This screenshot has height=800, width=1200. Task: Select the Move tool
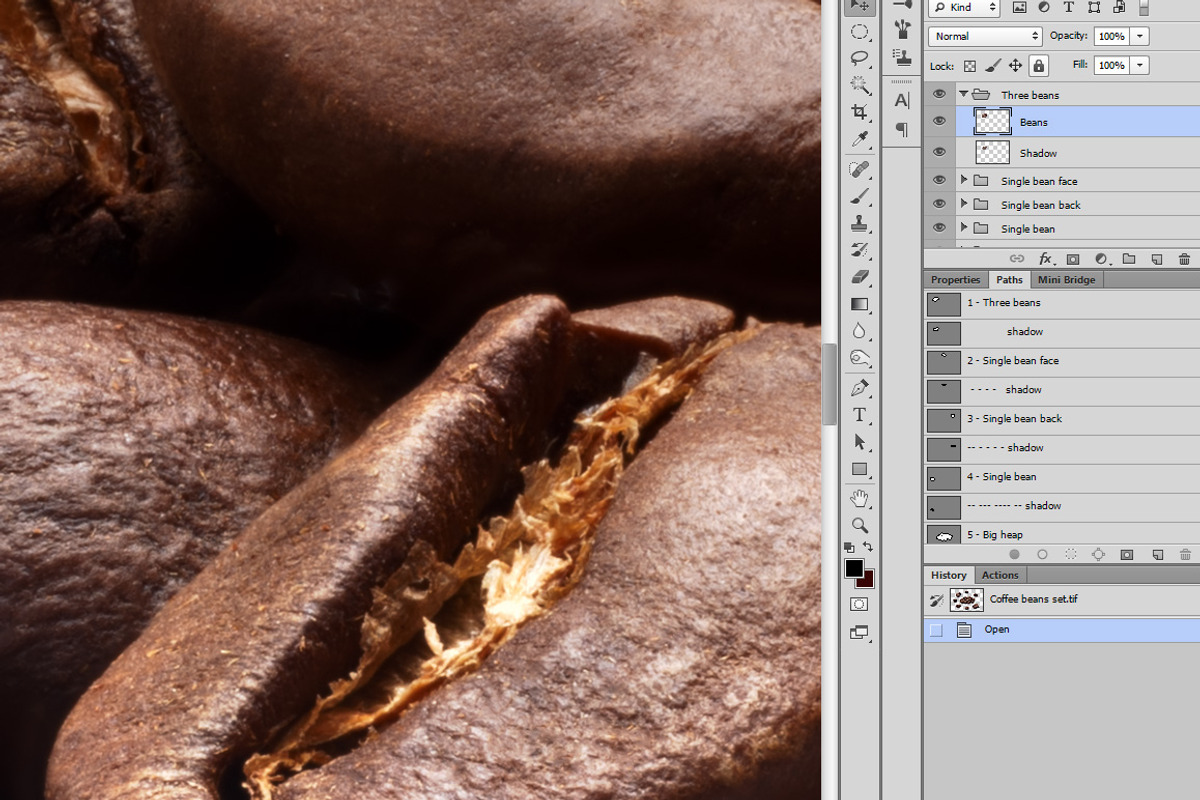click(x=859, y=6)
